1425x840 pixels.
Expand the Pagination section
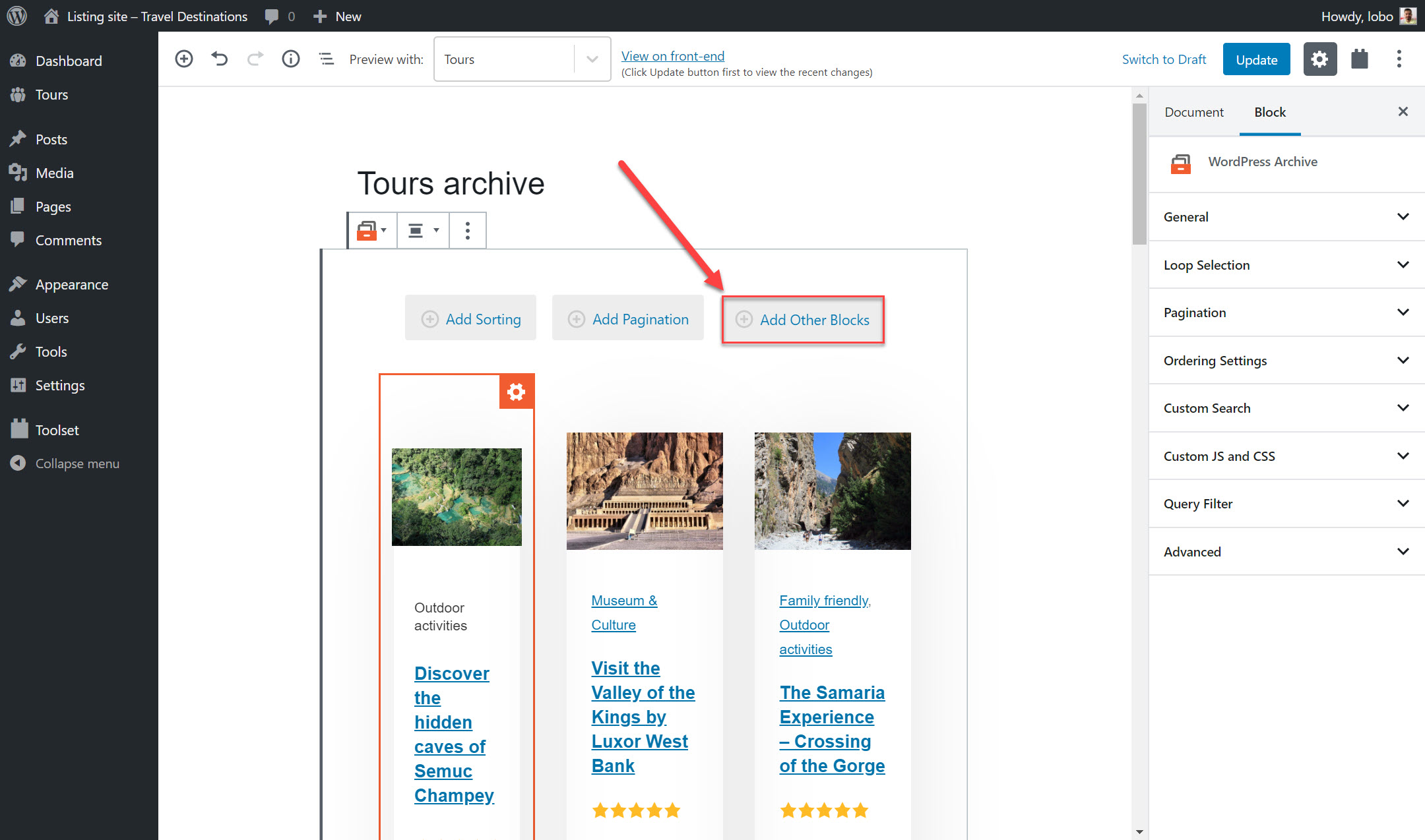pos(1286,313)
